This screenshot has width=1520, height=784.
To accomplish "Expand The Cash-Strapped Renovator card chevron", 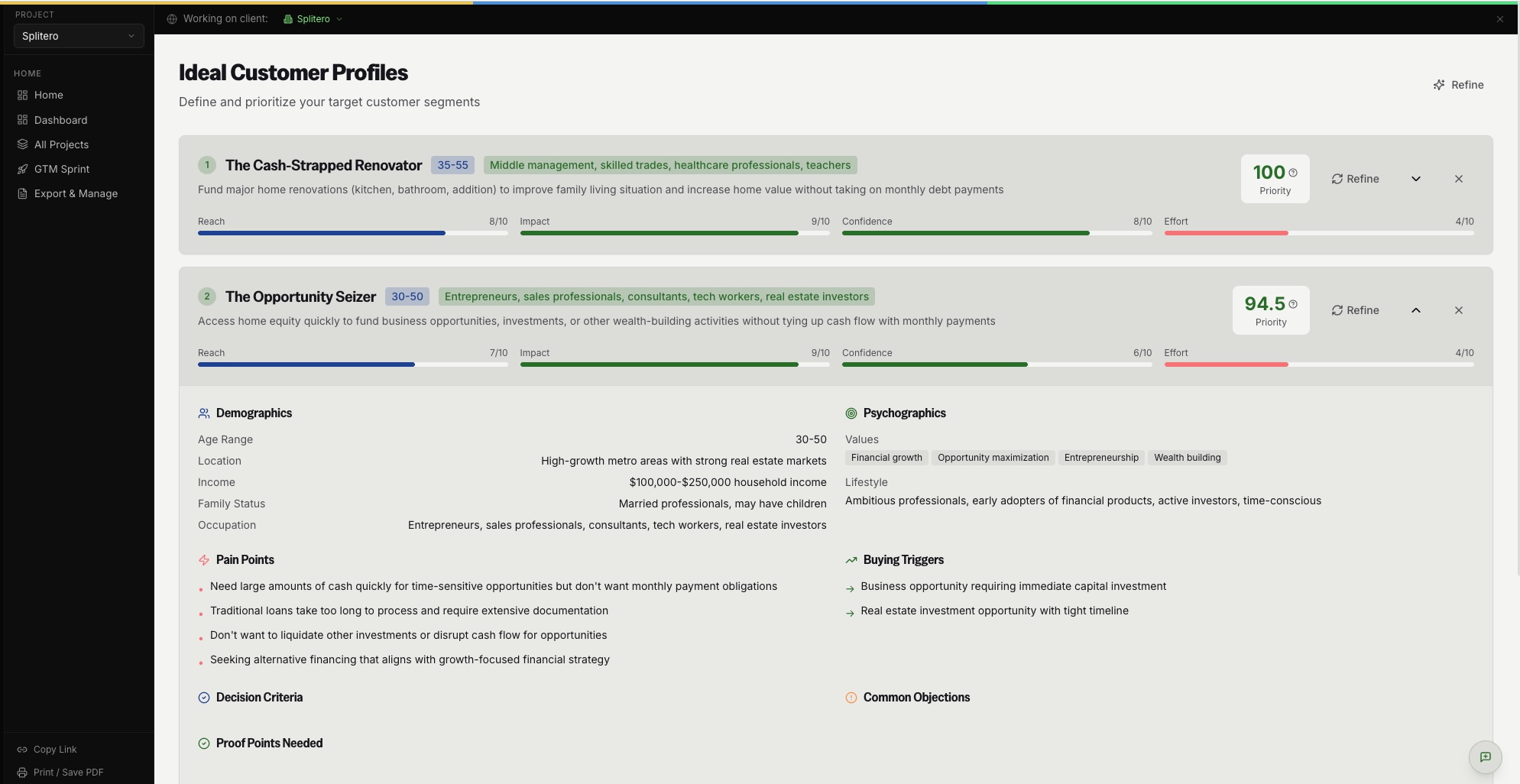I will click(1415, 179).
